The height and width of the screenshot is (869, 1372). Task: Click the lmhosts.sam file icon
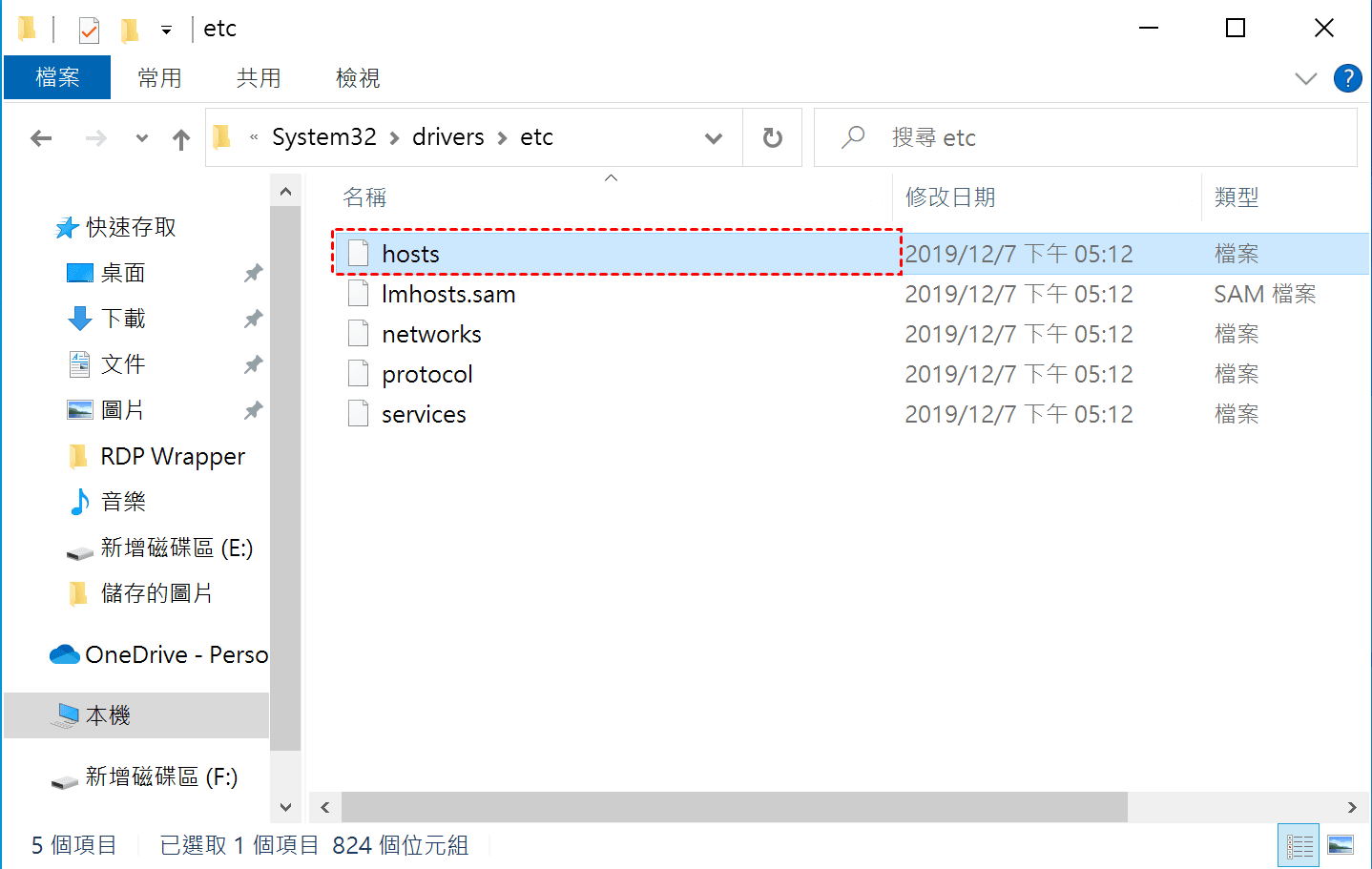[358, 293]
